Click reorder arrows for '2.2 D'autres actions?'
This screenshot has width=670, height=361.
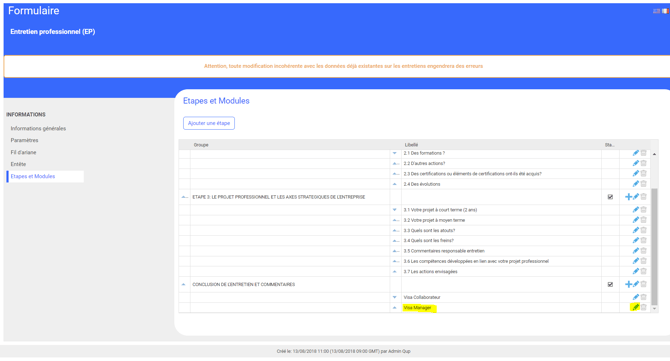396,163
